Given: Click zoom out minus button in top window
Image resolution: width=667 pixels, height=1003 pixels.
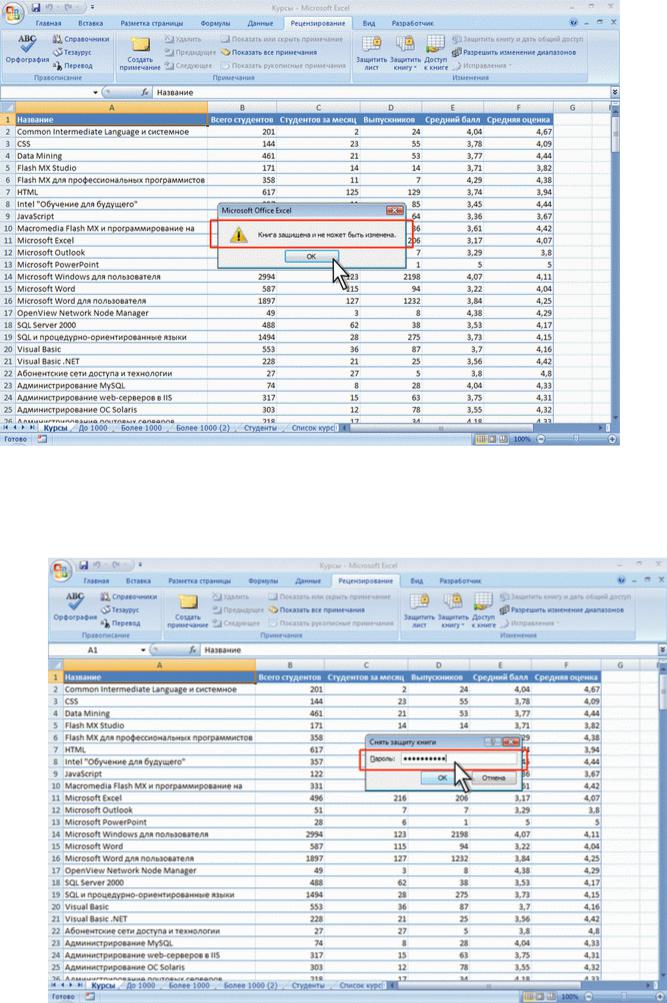Looking at the screenshot, I should 541,439.
